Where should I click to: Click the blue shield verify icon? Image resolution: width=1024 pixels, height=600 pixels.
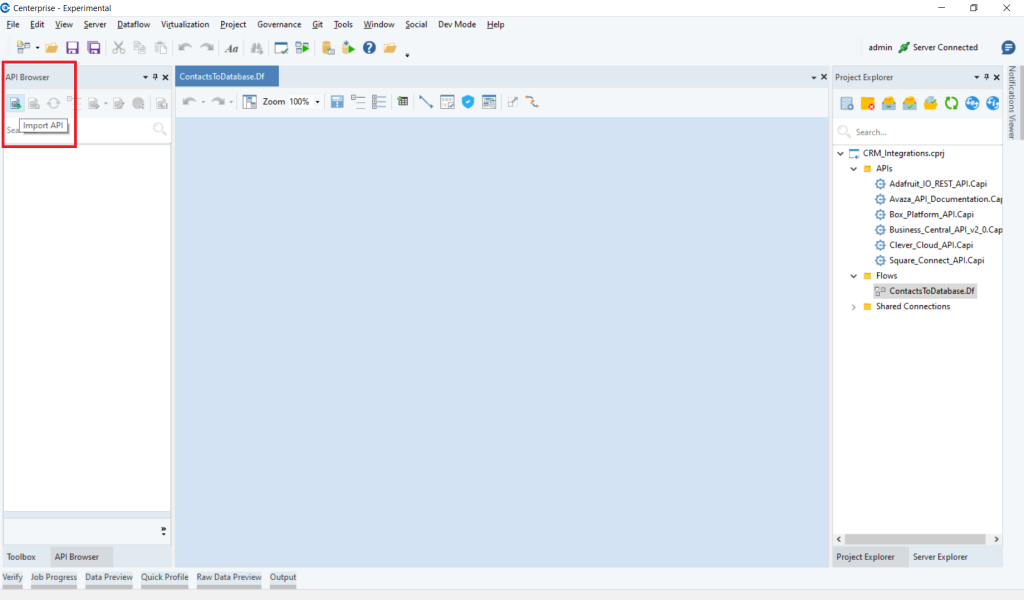tap(467, 101)
